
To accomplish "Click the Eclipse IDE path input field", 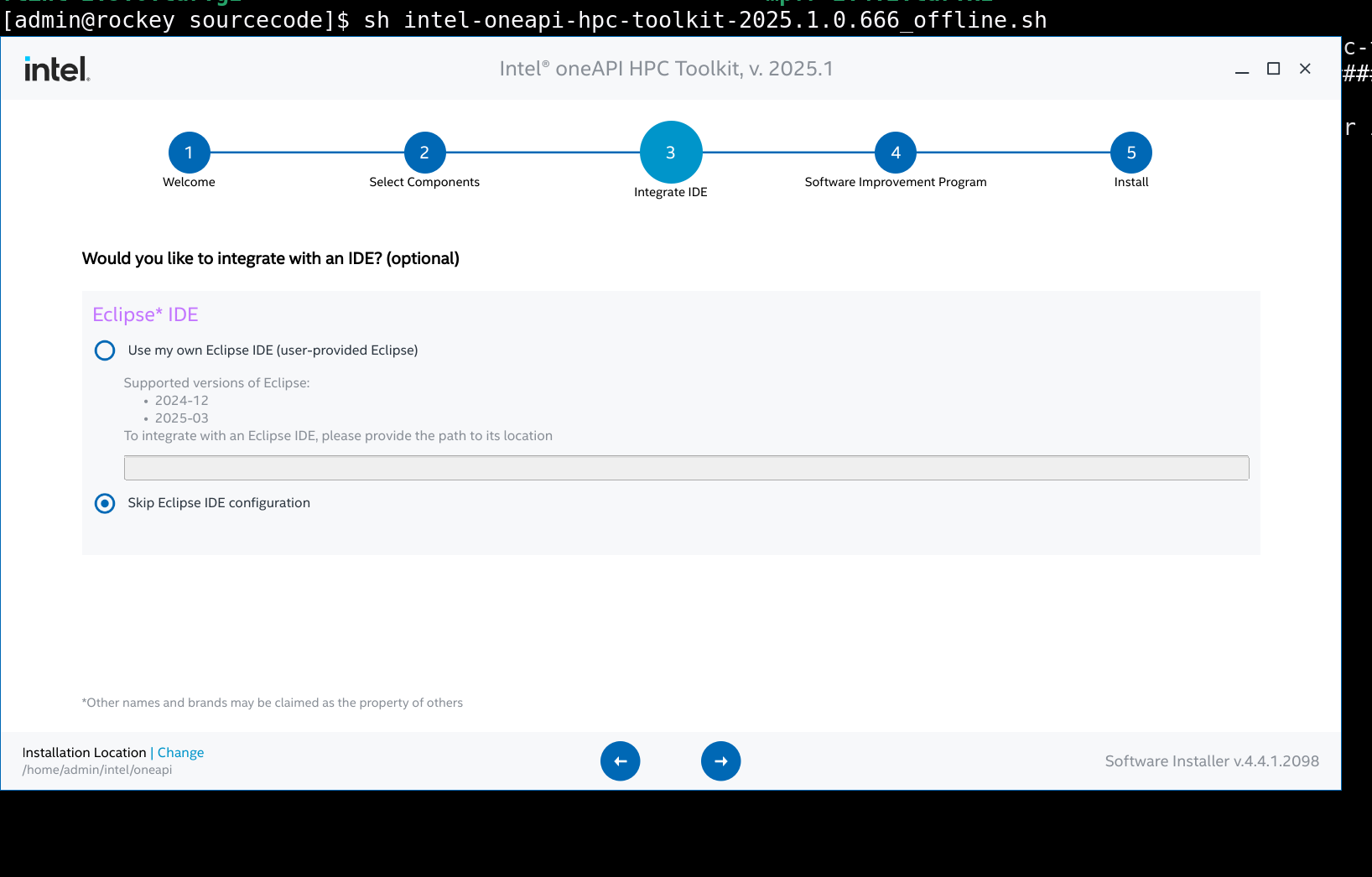I will 687,468.
